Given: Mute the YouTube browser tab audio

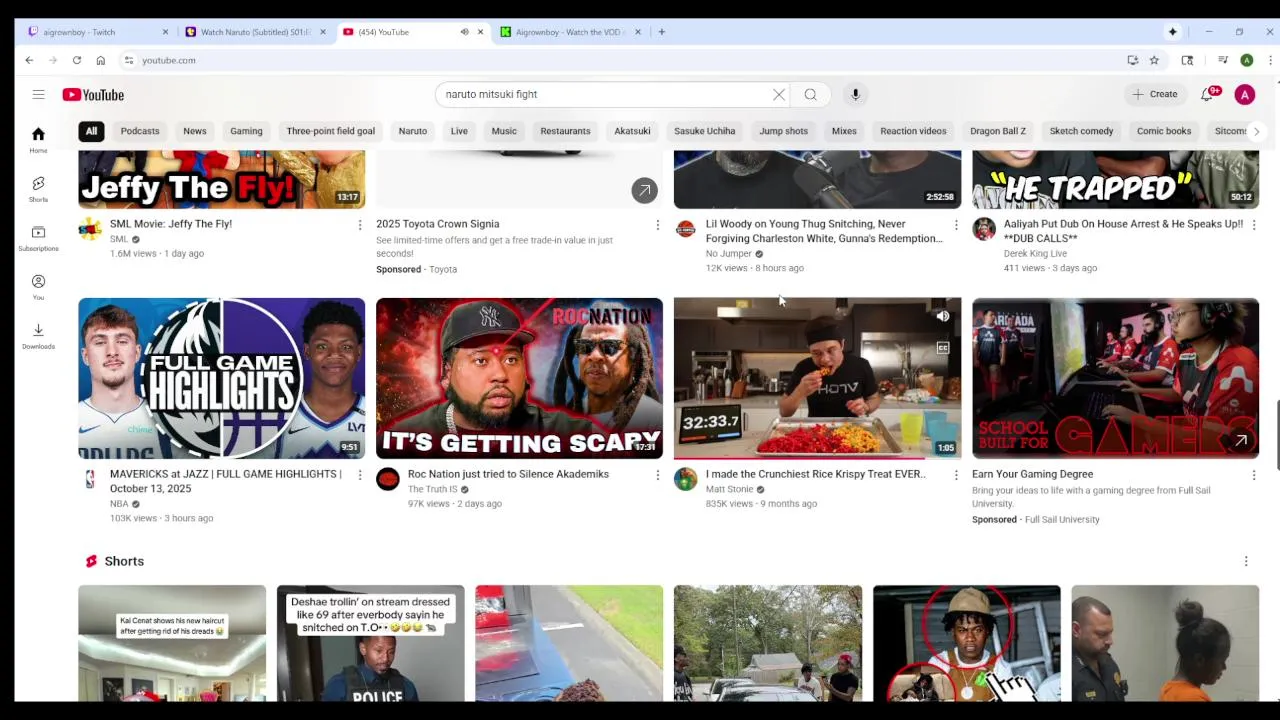Looking at the screenshot, I should click(x=464, y=32).
